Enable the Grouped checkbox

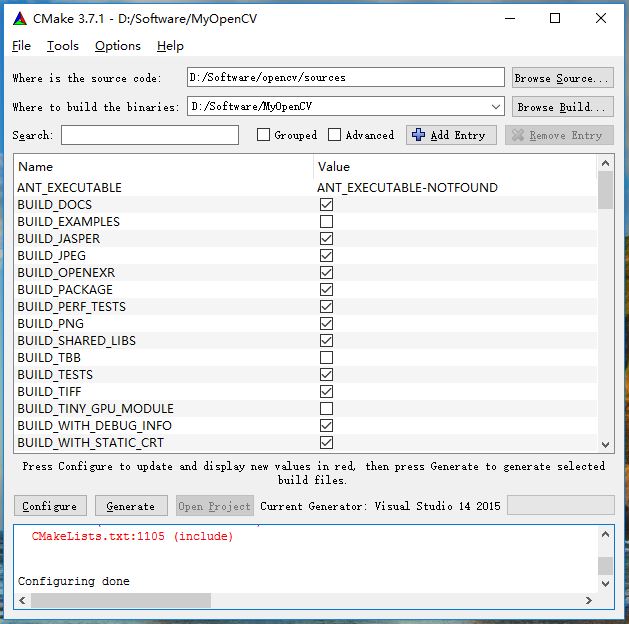point(263,135)
